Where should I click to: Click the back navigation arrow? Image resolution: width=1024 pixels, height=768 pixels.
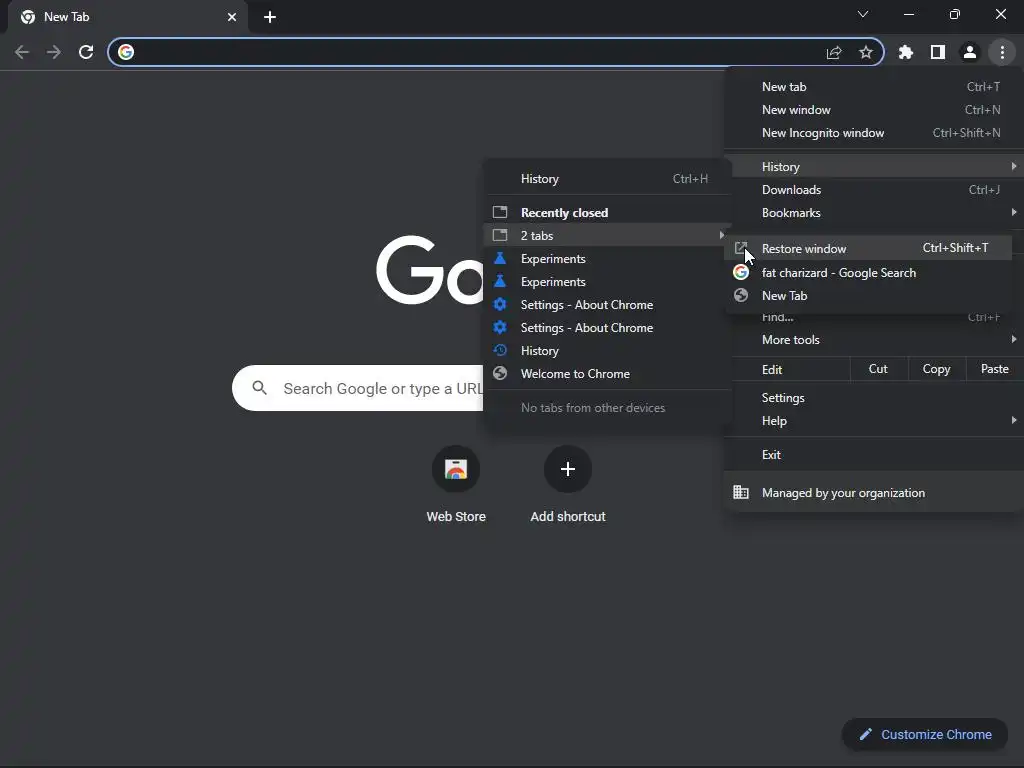pos(22,52)
